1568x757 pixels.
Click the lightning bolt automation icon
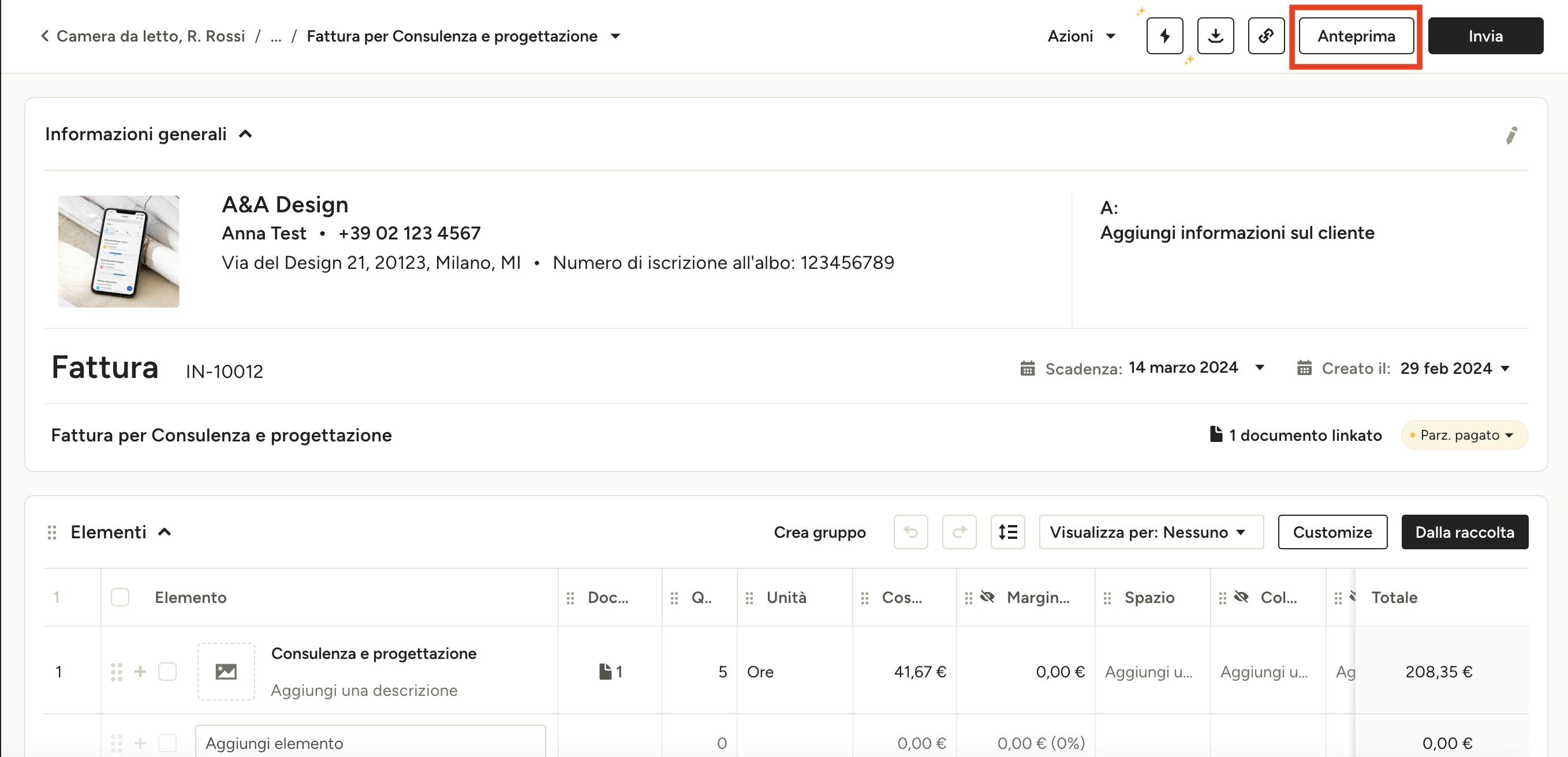point(1164,36)
